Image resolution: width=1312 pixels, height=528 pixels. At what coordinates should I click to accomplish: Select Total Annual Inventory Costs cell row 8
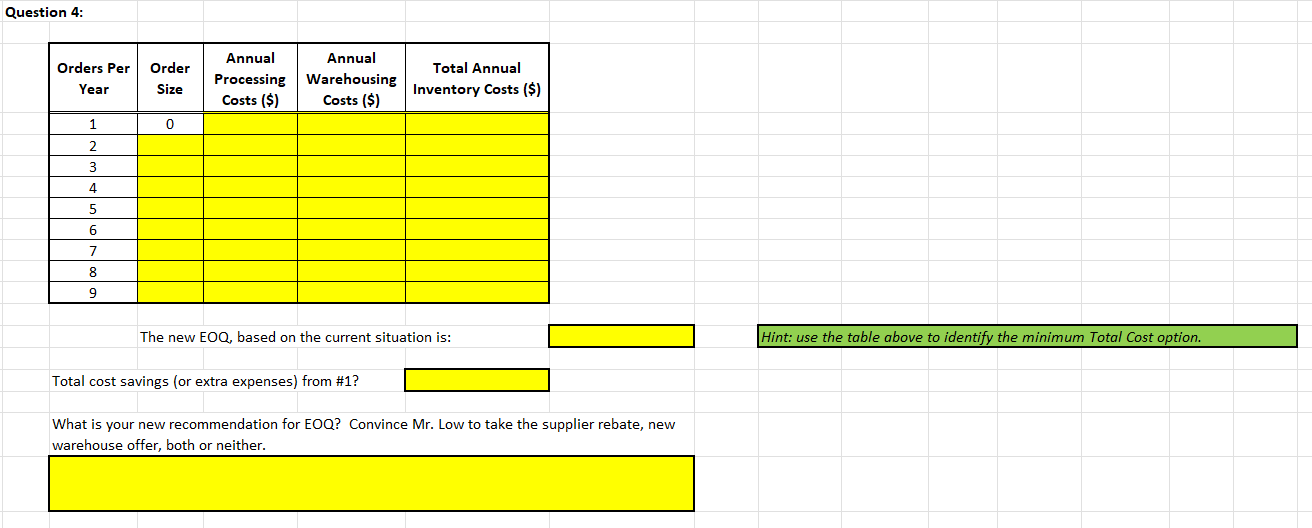pos(477,271)
